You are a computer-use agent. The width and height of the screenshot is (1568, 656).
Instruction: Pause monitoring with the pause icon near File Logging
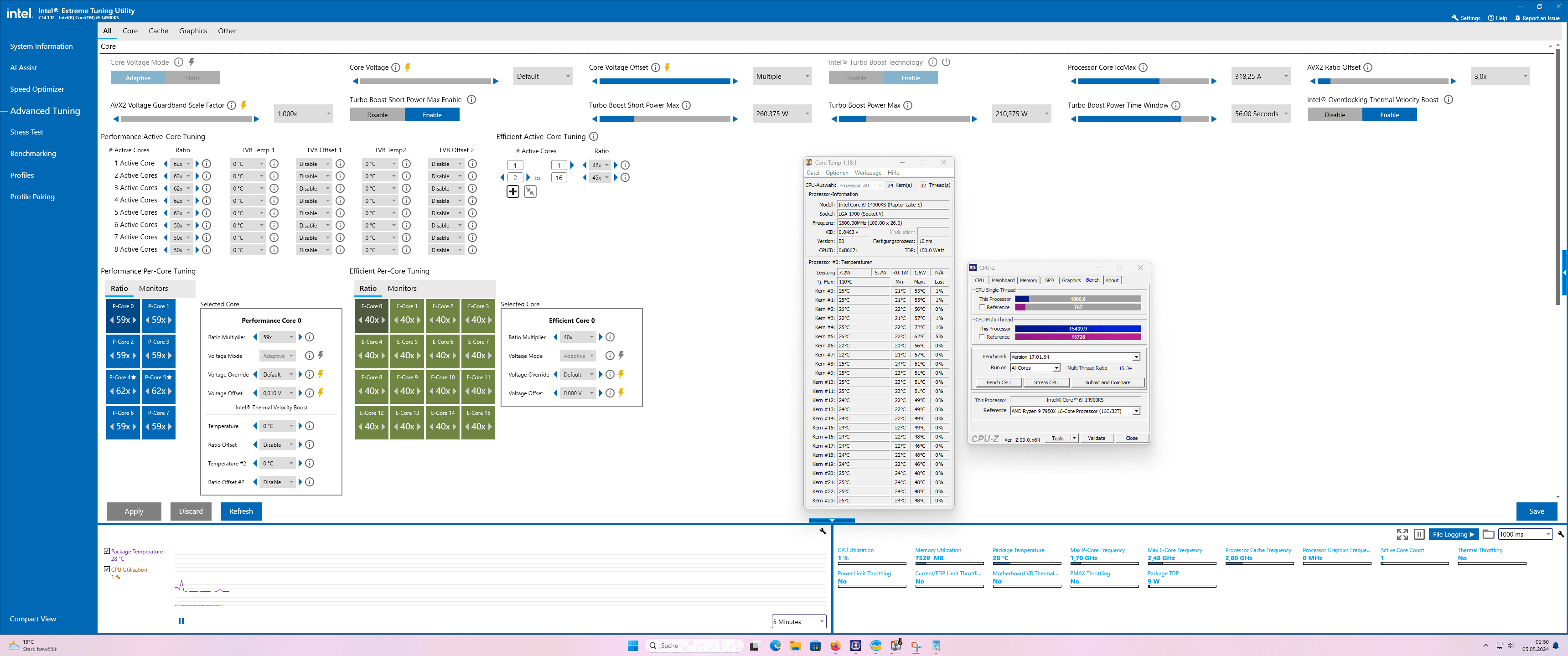pos(1419,534)
